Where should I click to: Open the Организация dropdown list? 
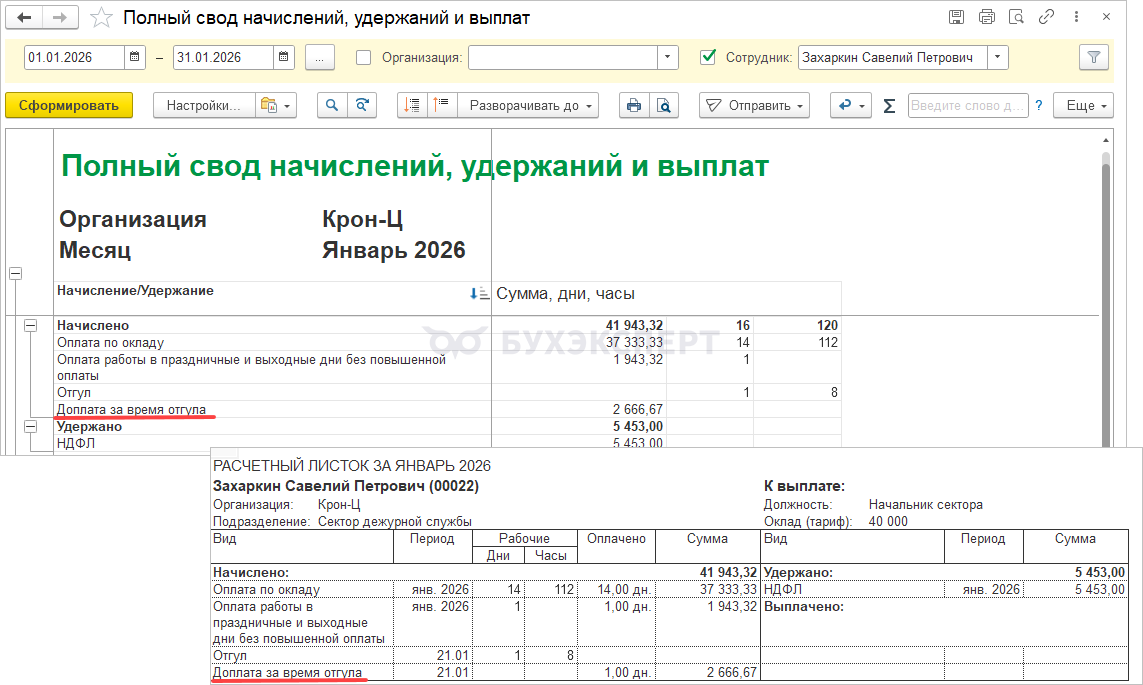point(668,58)
